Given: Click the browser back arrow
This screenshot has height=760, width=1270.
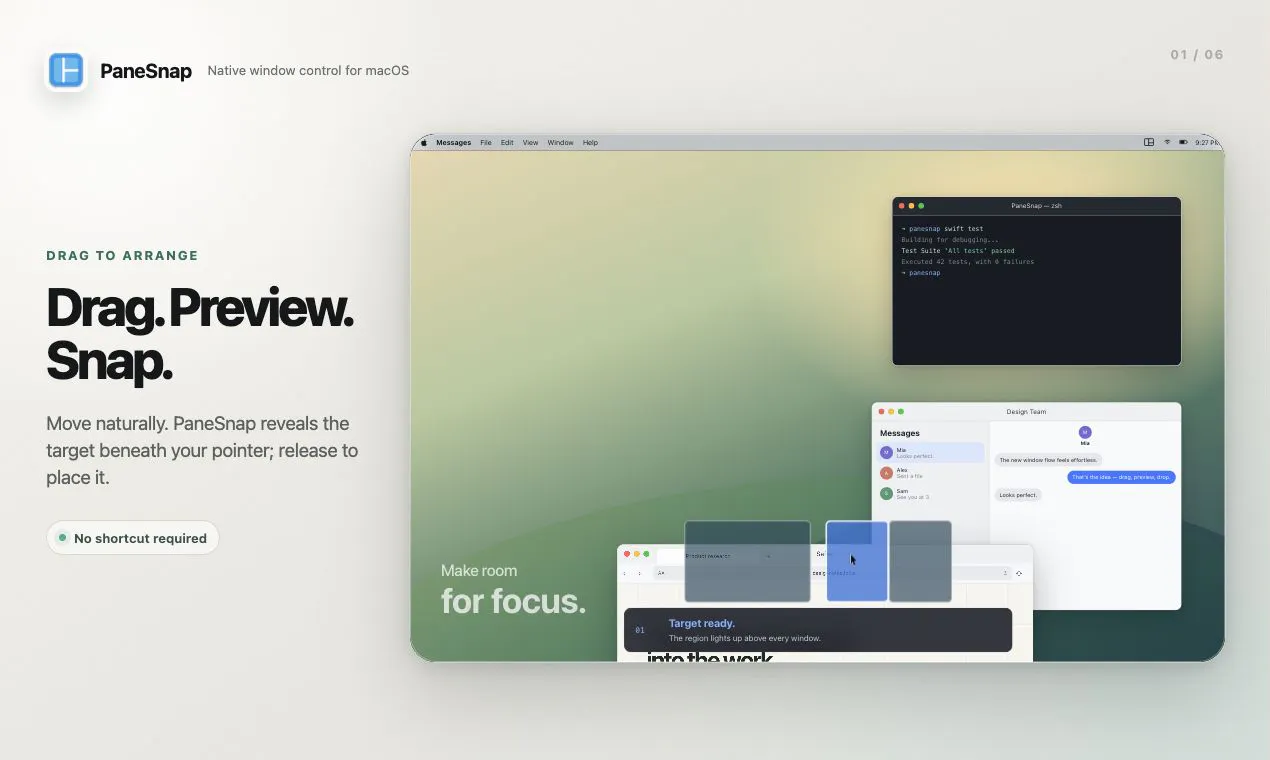Looking at the screenshot, I should (x=625, y=573).
